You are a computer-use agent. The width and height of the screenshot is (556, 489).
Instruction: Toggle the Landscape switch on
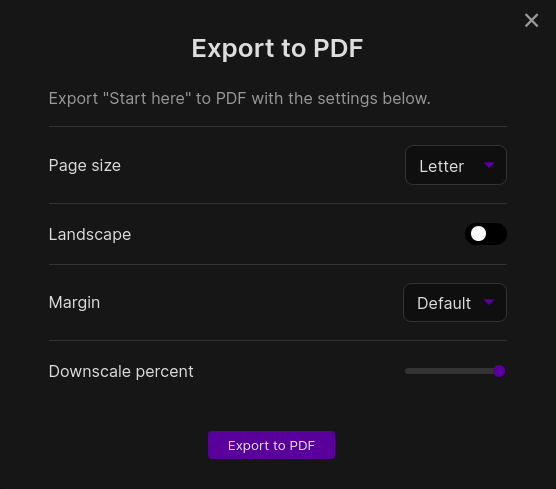[486, 234]
